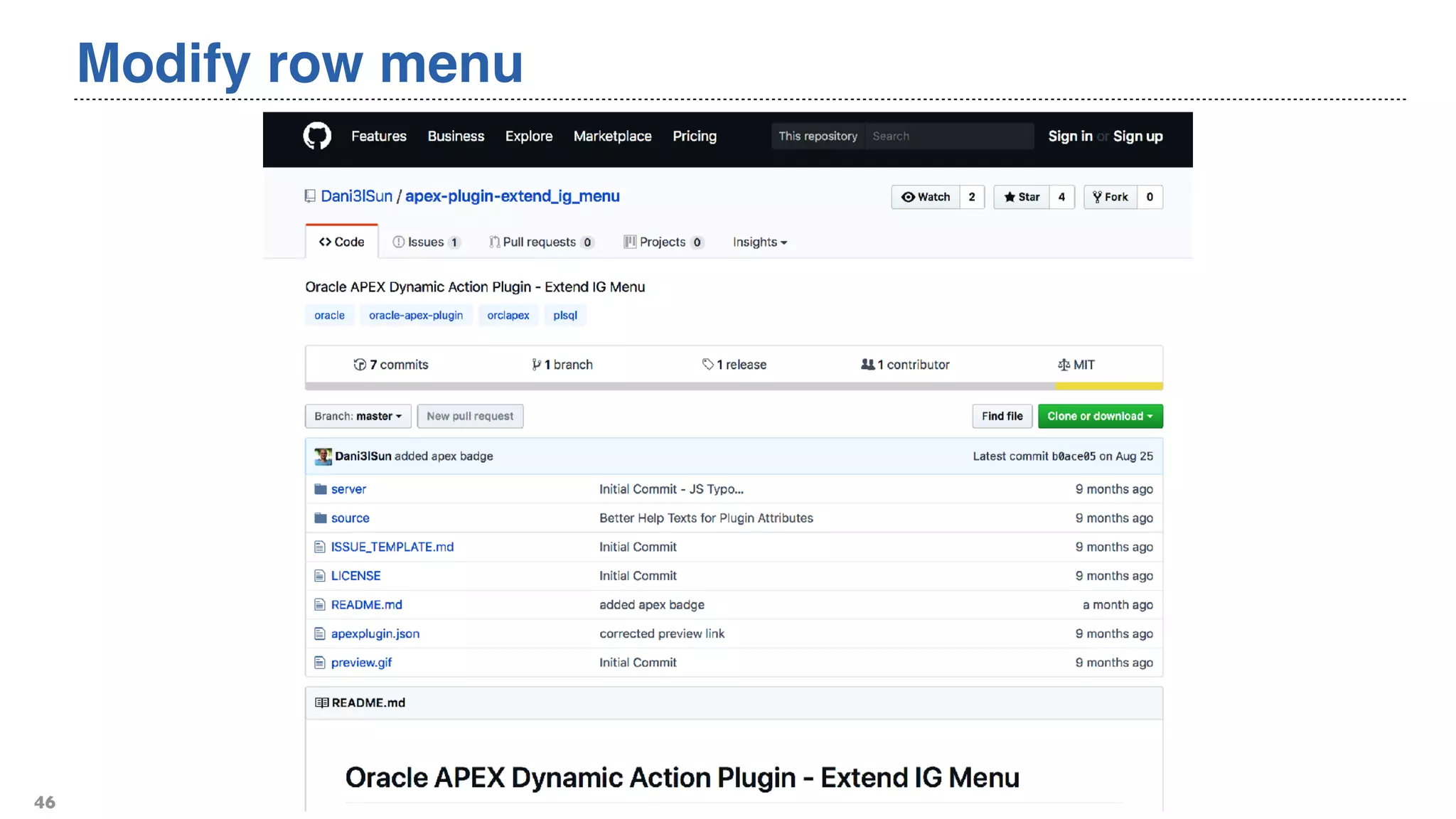The width and height of the screenshot is (1456, 819).
Task: Click the oracle topic tag
Action: pos(329,315)
